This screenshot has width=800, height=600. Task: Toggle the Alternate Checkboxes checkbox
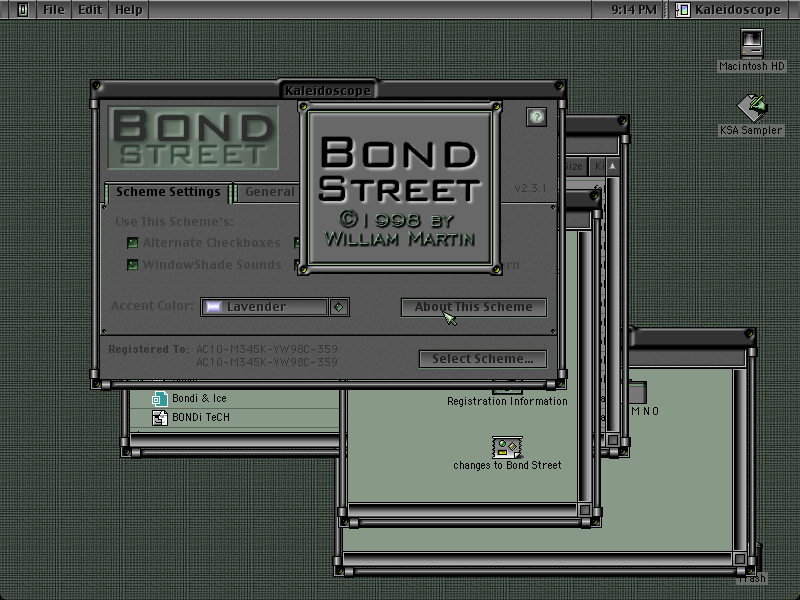[133, 243]
